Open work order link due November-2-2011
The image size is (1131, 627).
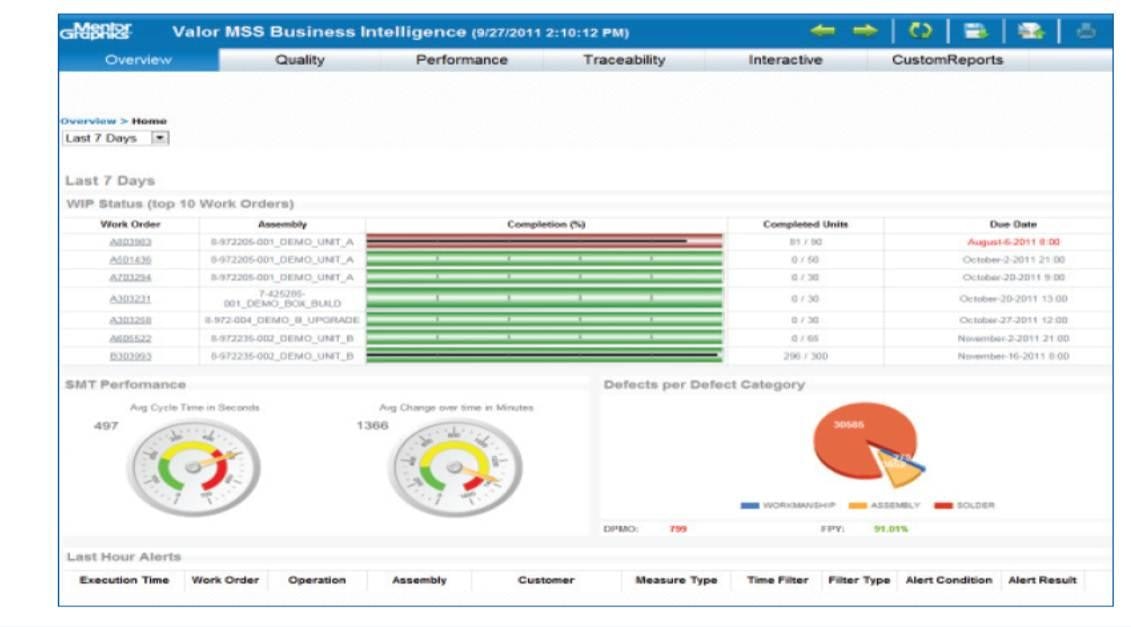pyautogui.click(x=130, y=338)
